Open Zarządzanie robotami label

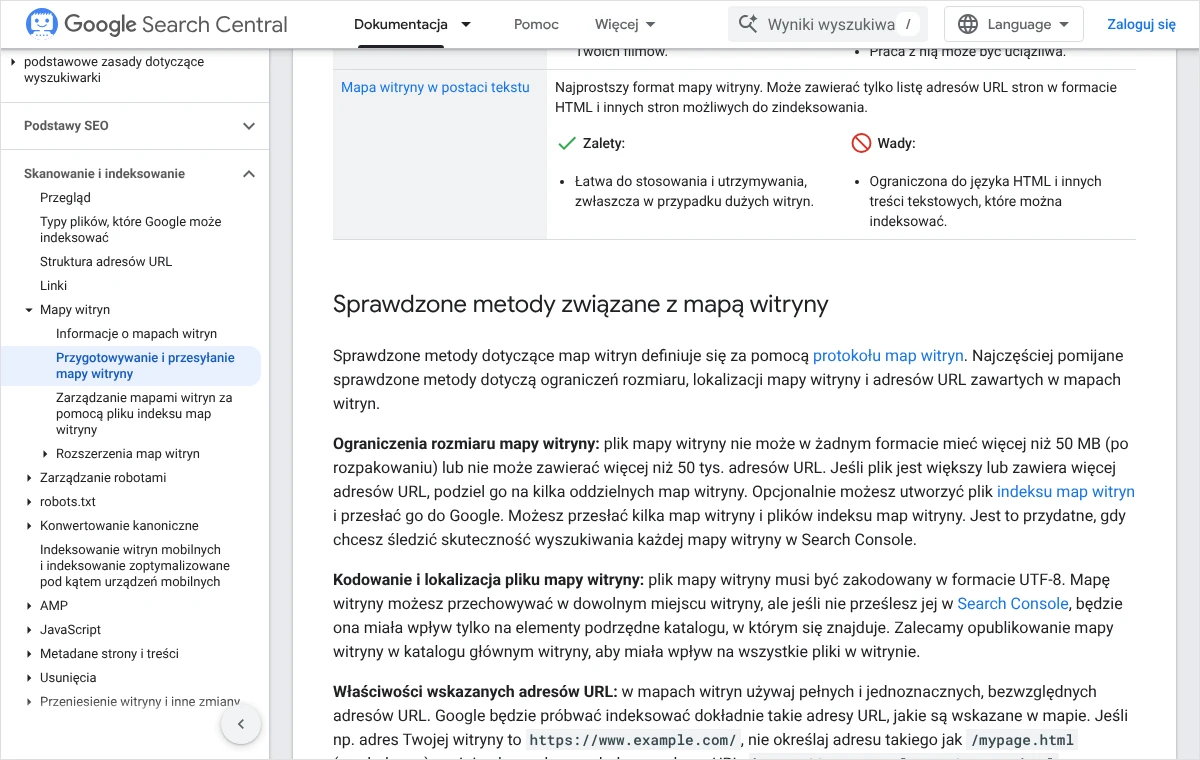click(x=103, y=478)
